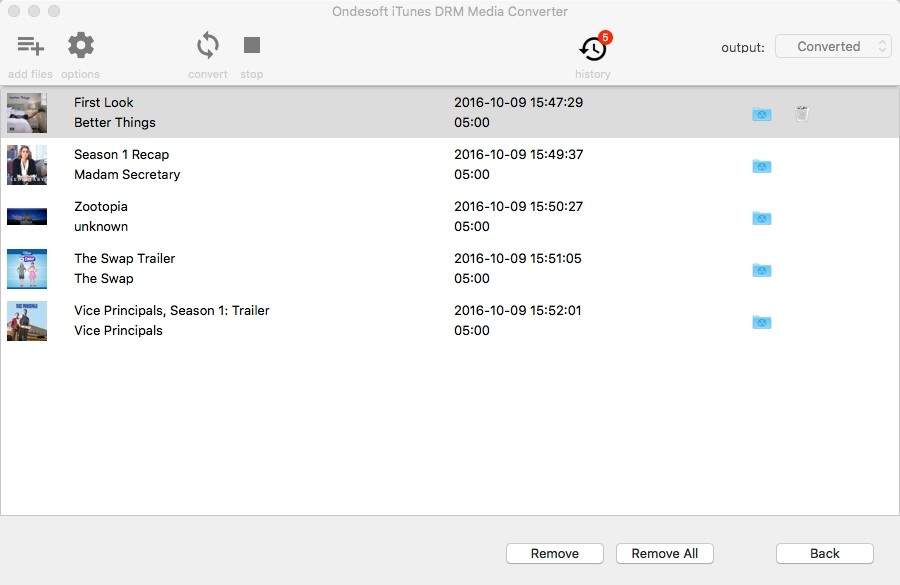Select the Madam Secretary thumbnail
Screen dimensions: 900x585
[x=27, y=165]
